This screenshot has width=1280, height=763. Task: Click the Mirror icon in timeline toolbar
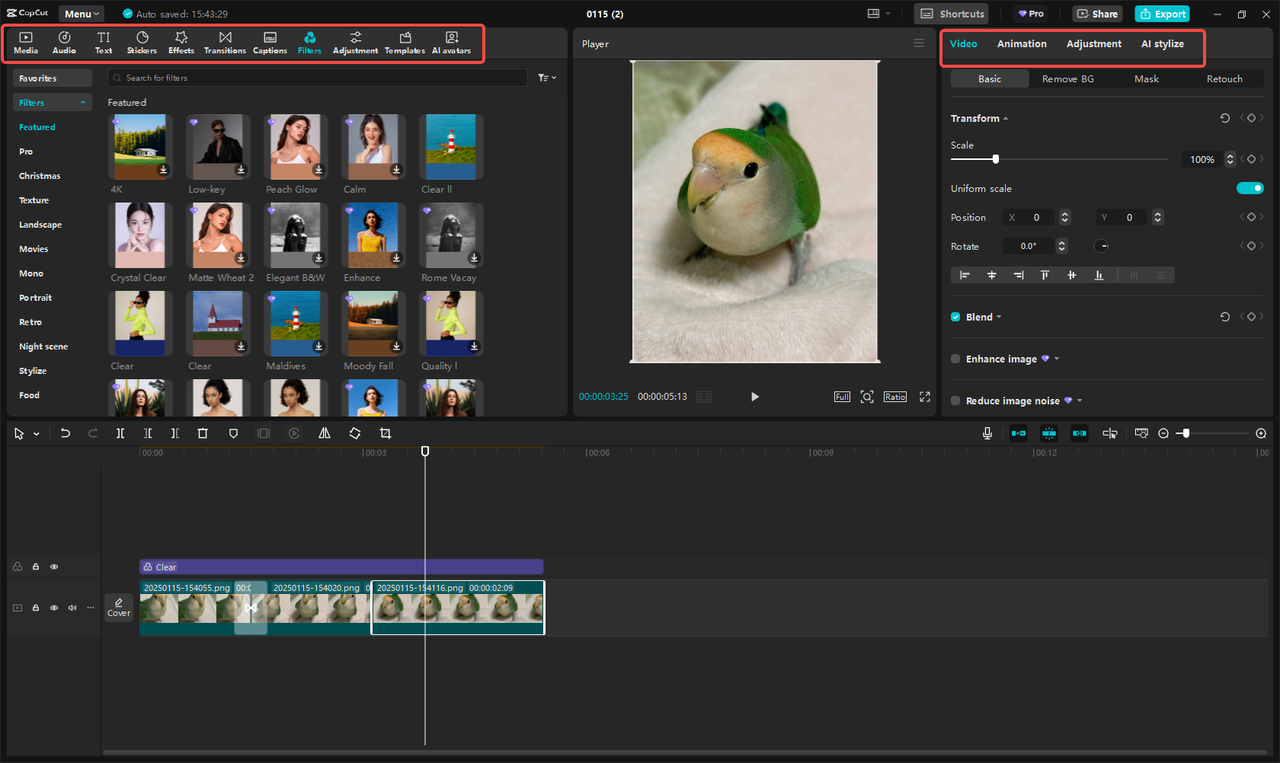click(x=324, y=433)
